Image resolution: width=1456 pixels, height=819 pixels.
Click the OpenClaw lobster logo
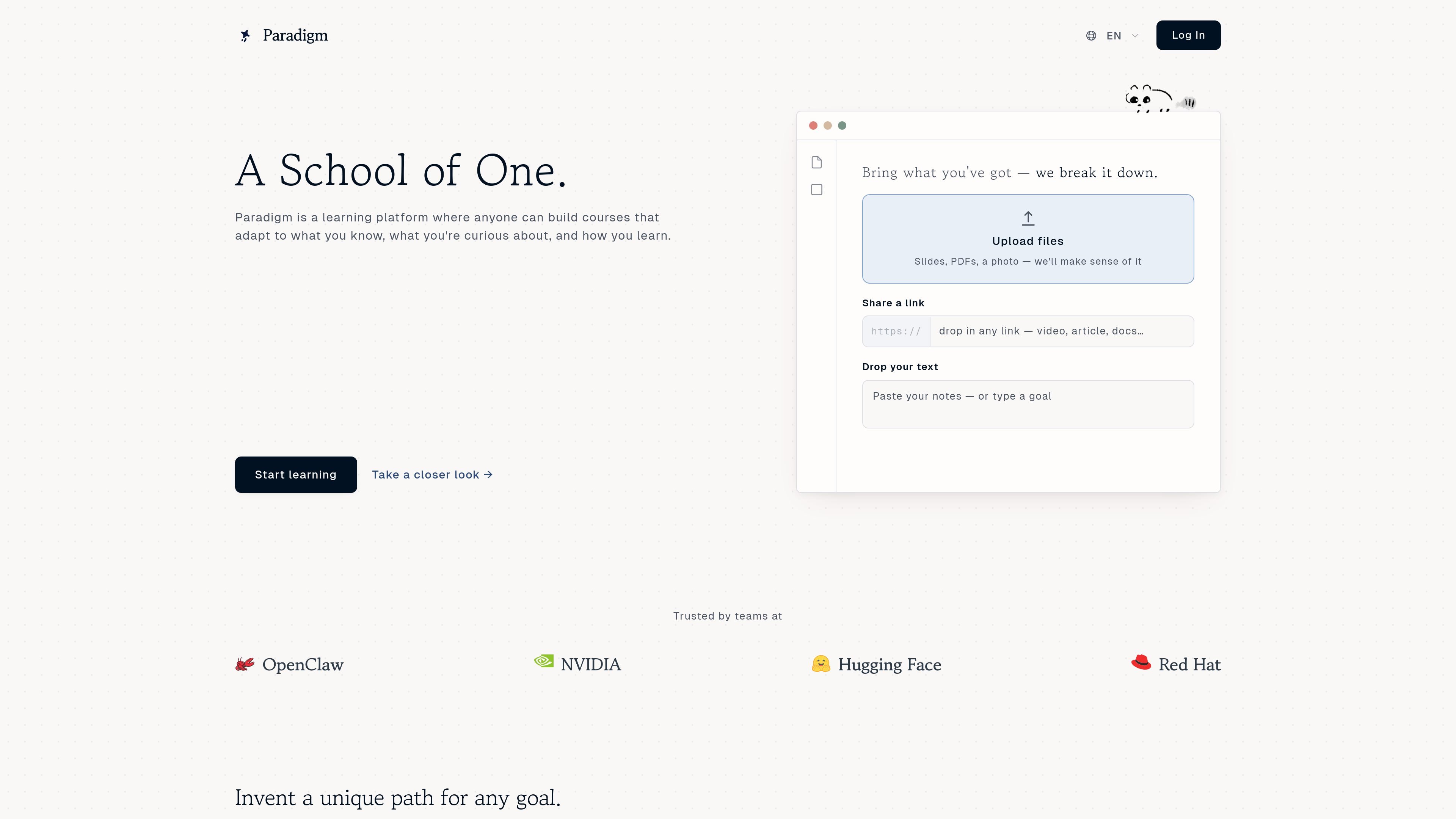tap(245, 664)
